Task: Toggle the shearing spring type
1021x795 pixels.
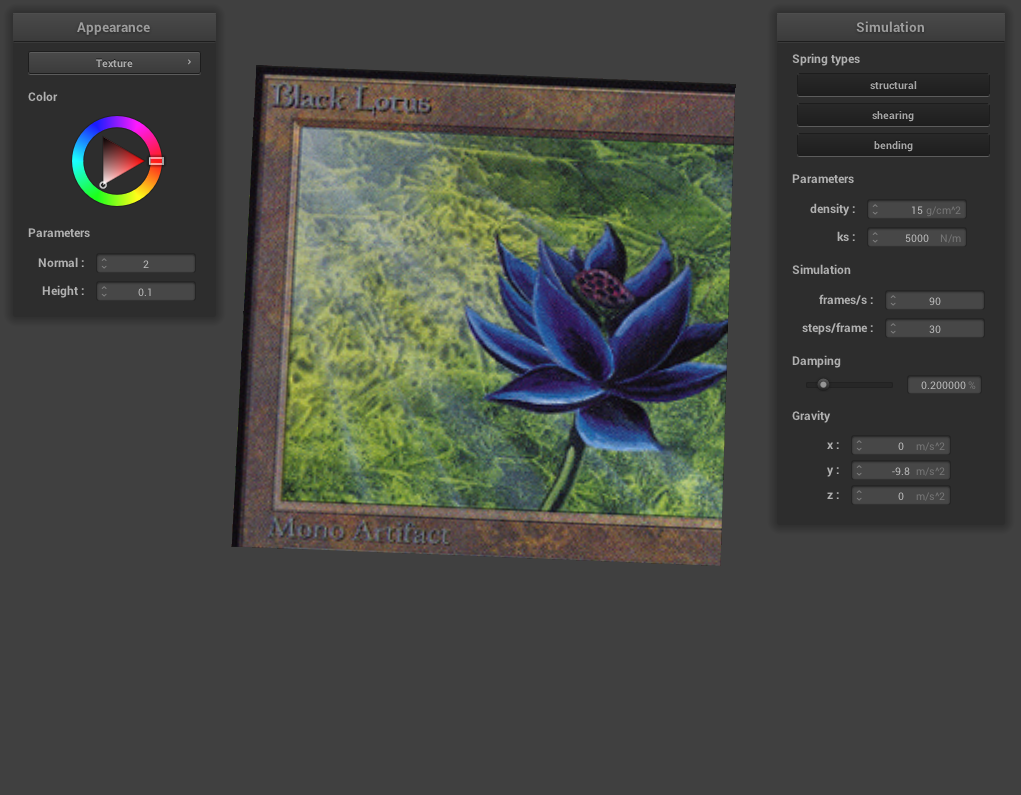Action: coord(893,115)
